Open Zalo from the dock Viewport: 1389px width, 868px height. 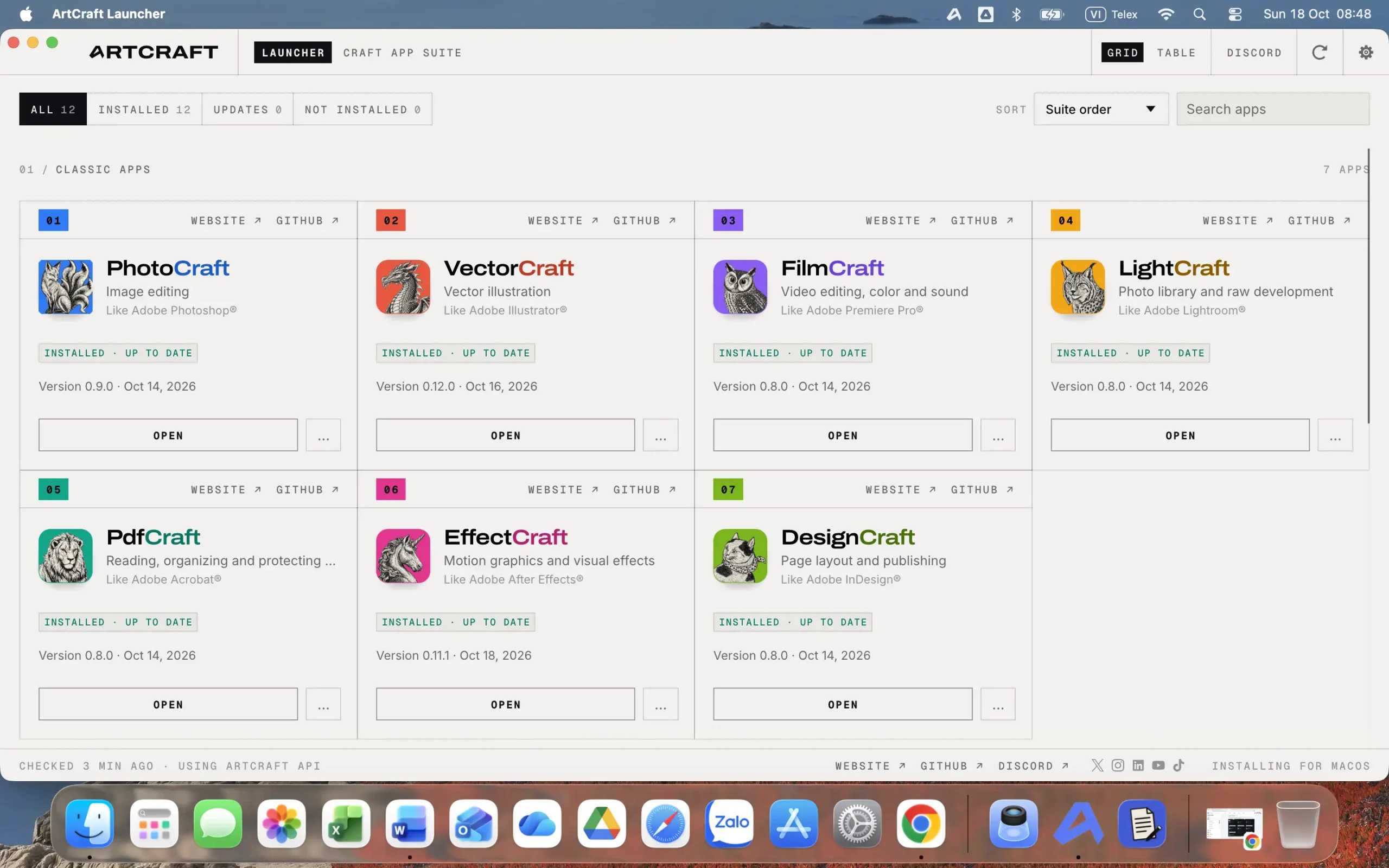729,824
